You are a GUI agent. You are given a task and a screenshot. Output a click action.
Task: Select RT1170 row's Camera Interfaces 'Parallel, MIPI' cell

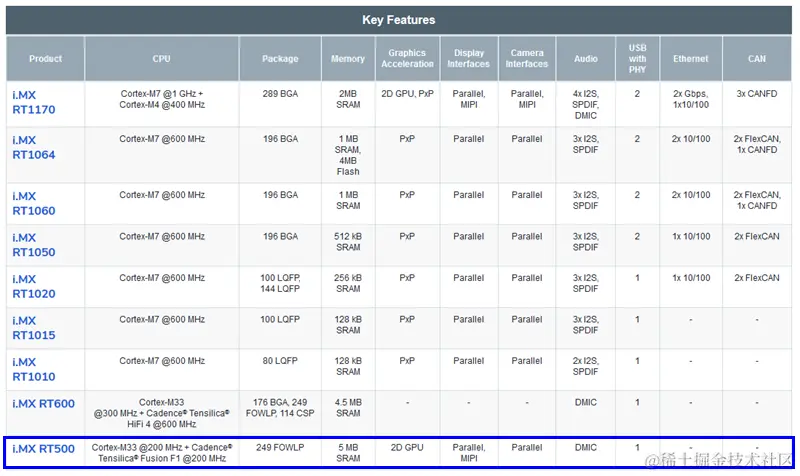tap(527, 104)
